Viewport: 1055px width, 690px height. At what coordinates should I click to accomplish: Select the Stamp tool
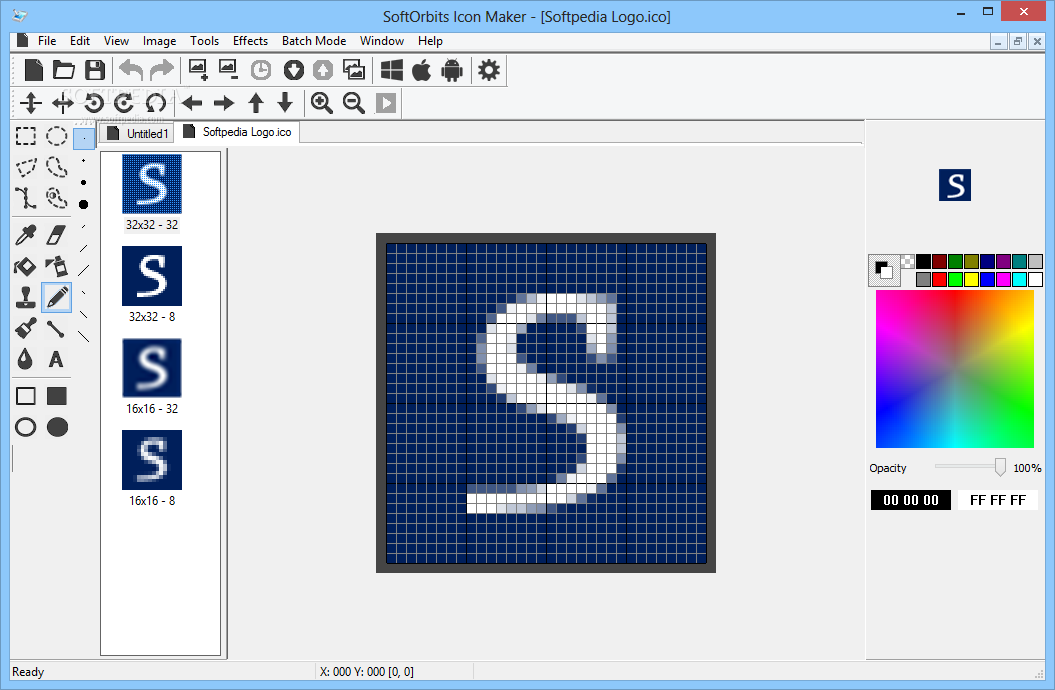tap(25, 297)
